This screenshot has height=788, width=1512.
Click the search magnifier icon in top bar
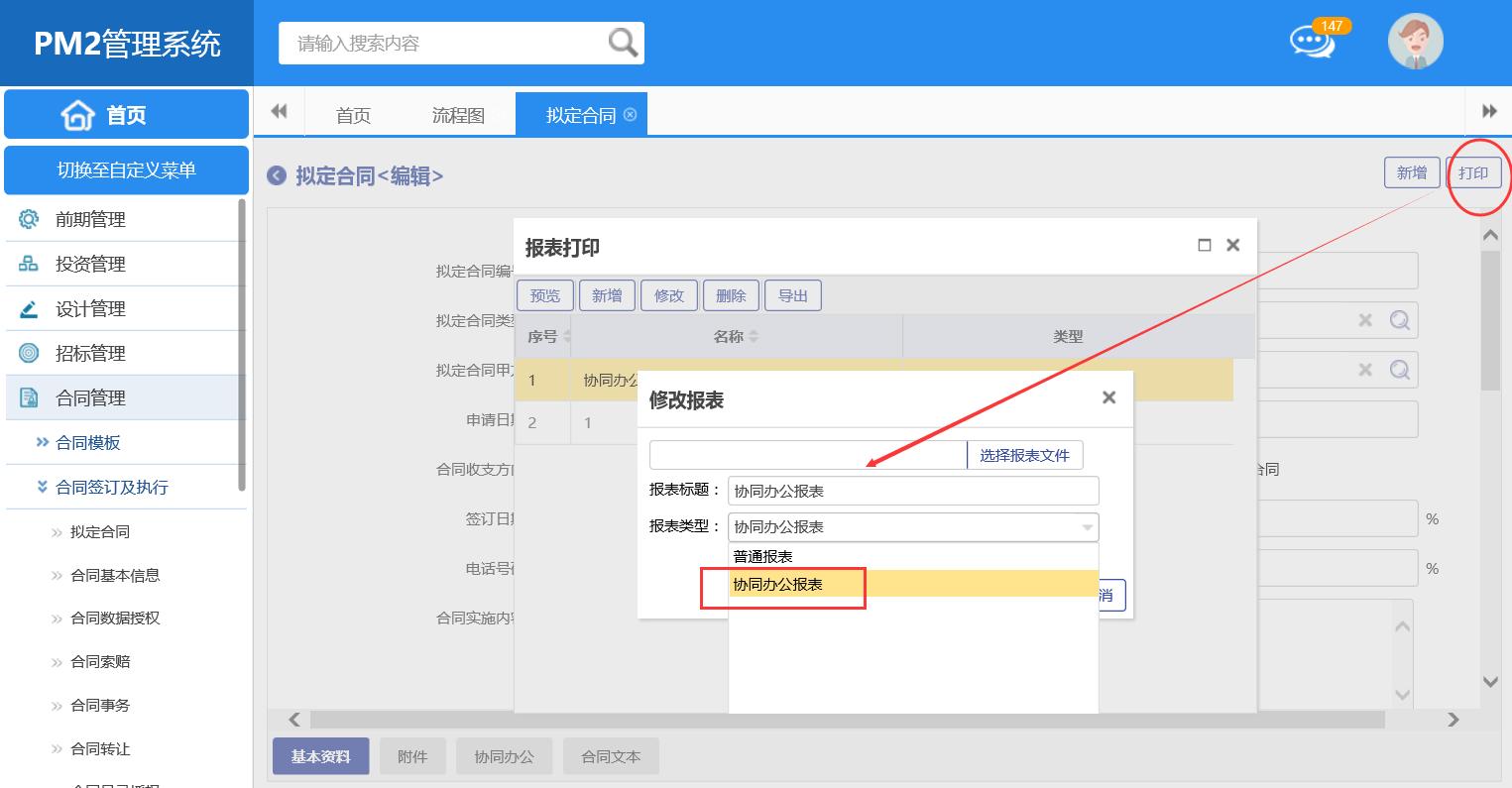tap(623, 43)
